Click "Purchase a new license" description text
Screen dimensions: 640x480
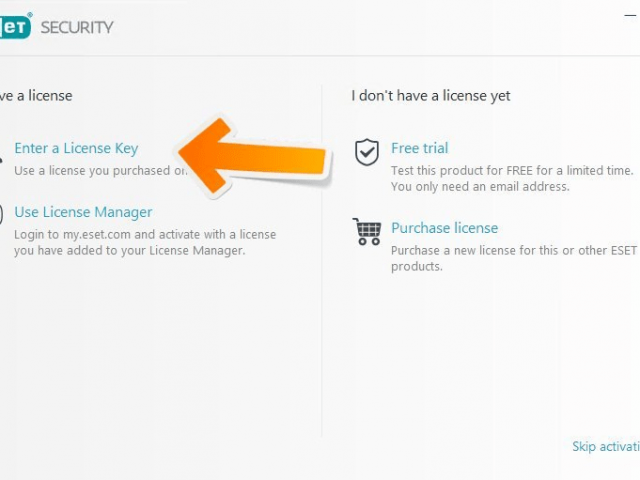pos(514,250)
